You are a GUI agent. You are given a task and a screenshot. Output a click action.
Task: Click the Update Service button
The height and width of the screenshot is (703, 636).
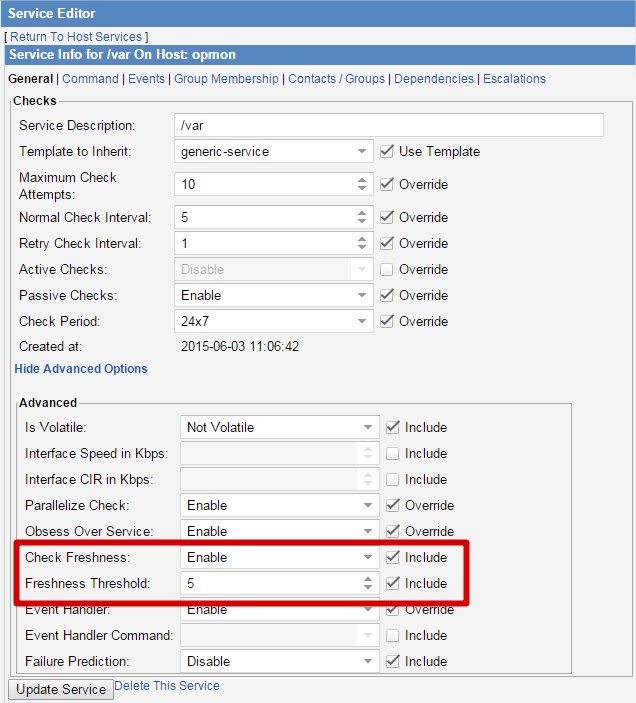pos(61,690)
